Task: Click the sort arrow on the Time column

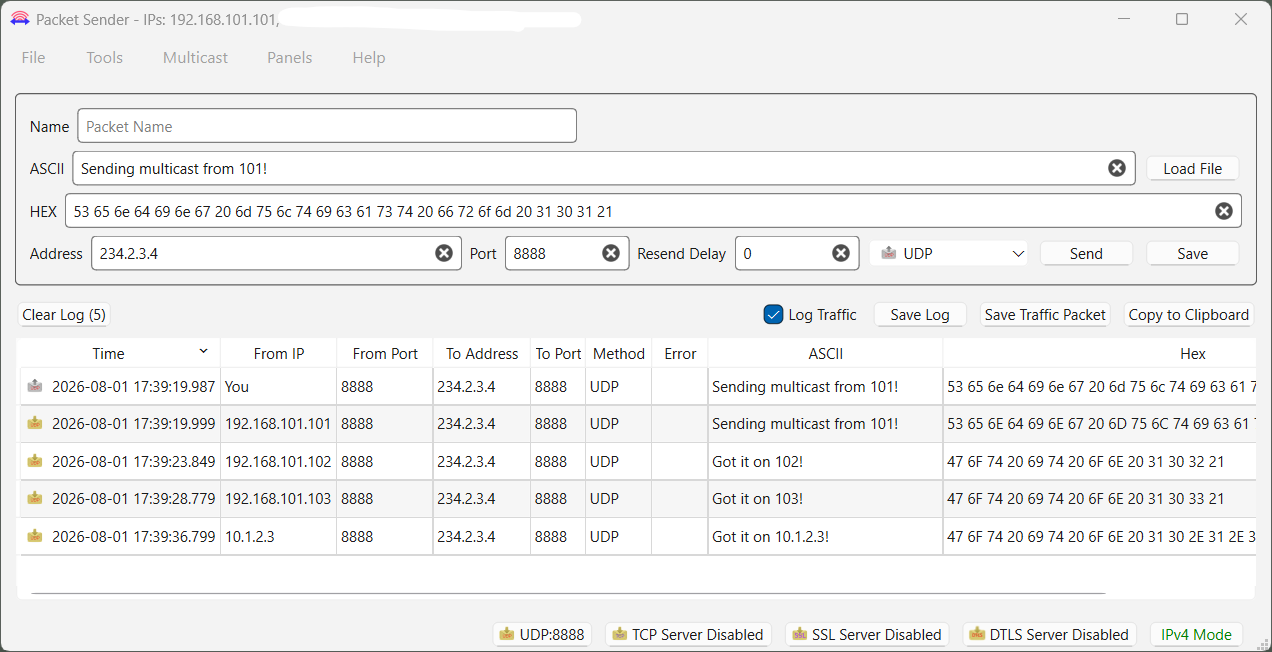Action: tap(204, 351)
